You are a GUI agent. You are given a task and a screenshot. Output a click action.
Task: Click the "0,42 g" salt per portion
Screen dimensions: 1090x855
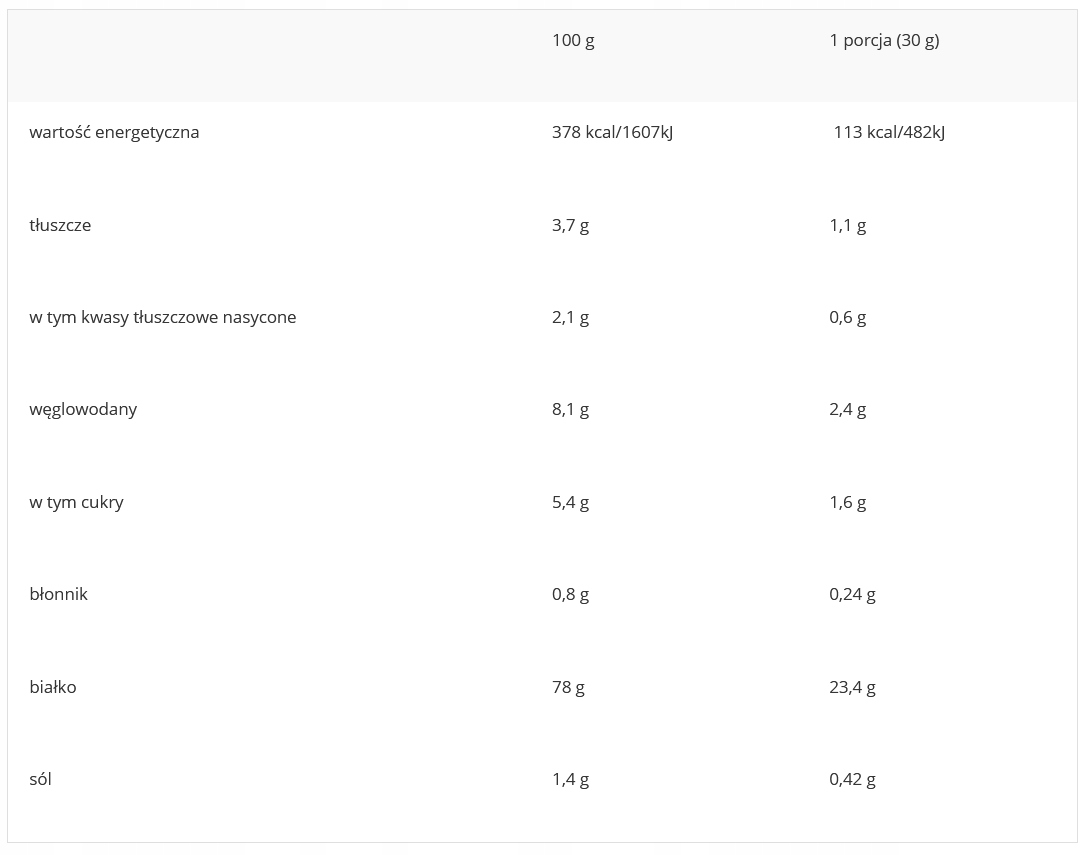click(x=852, y=779)
